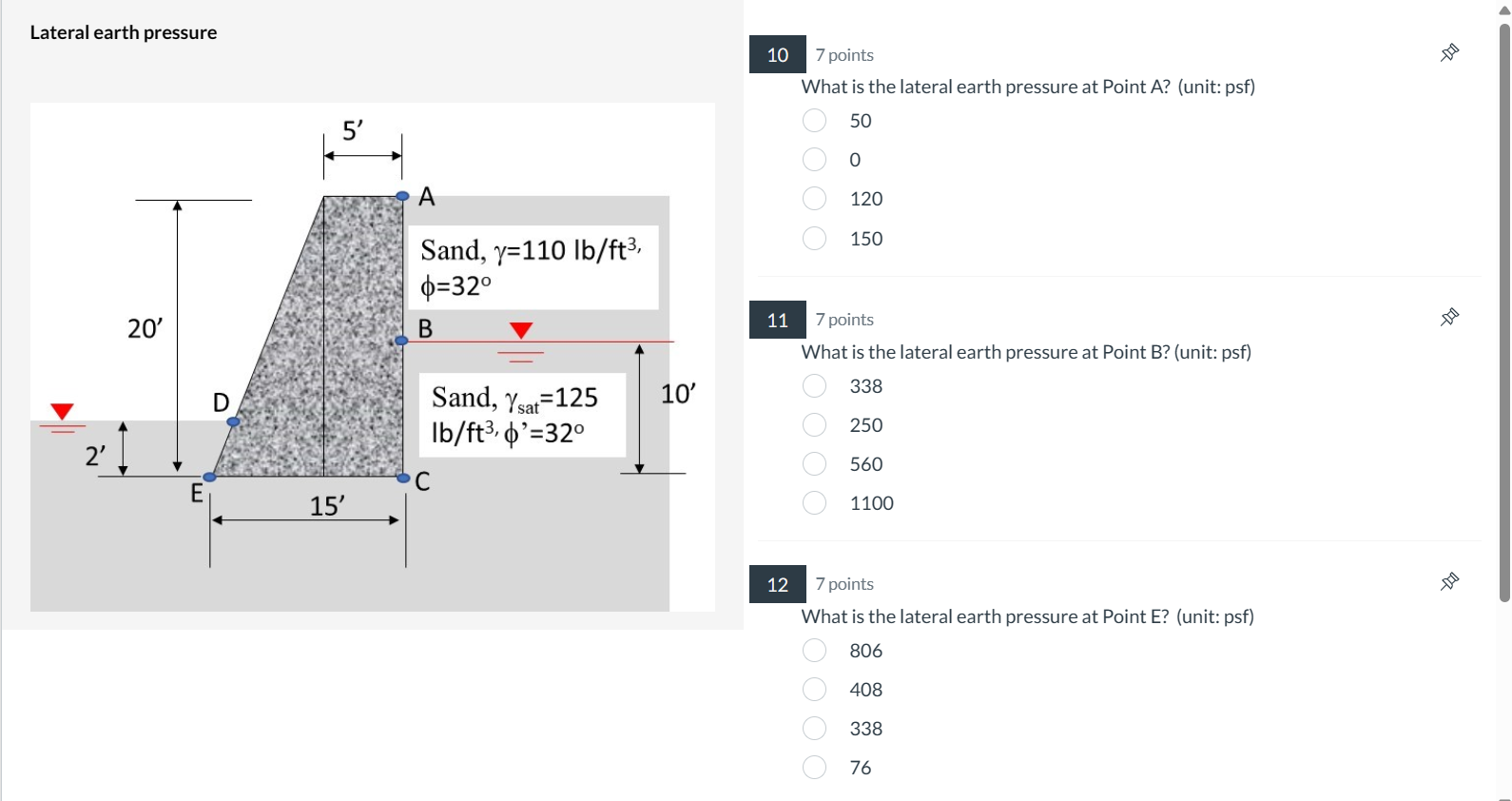Pin question 11 for review
The image size is (1512, 801).
pos(1448,317)
